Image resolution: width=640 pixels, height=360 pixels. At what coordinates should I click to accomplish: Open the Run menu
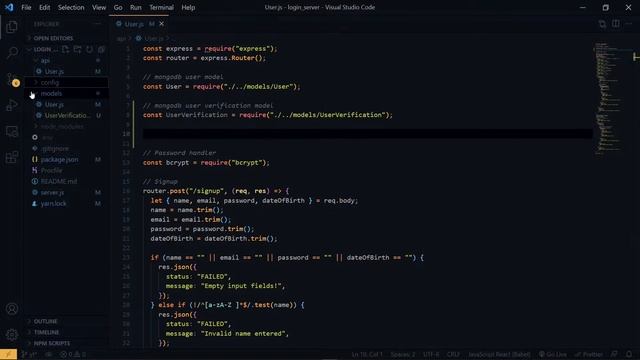(x=136, y=7)
